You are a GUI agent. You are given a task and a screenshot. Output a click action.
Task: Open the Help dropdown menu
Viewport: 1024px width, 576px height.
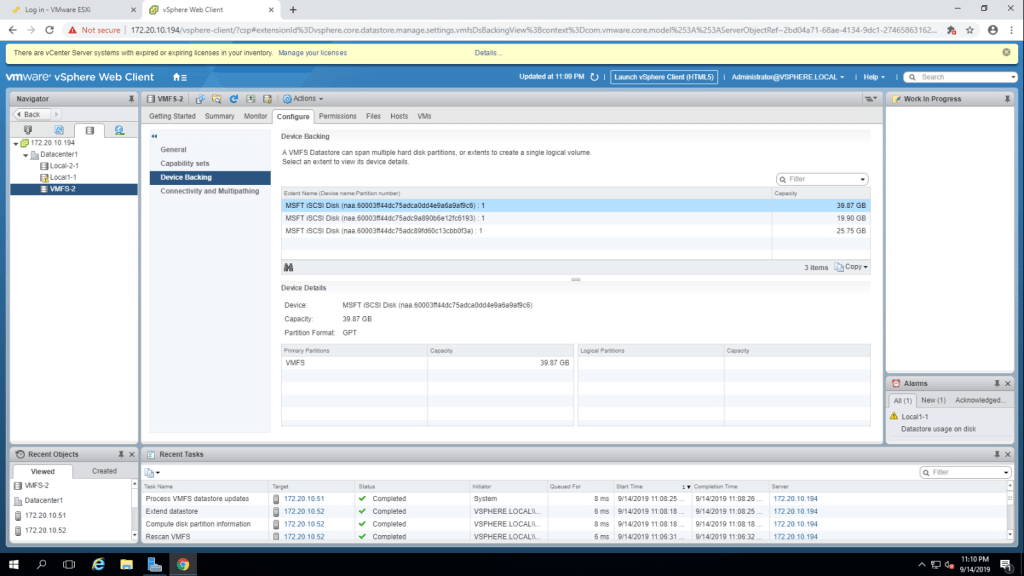pos(876,77)
